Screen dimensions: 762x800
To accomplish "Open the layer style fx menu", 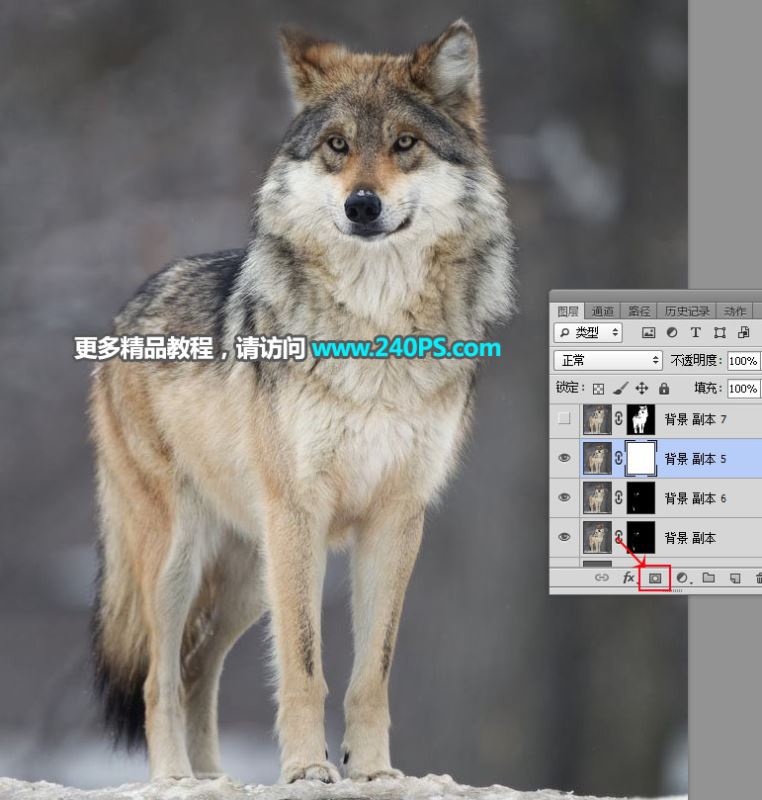I will [x=630, y=578].
